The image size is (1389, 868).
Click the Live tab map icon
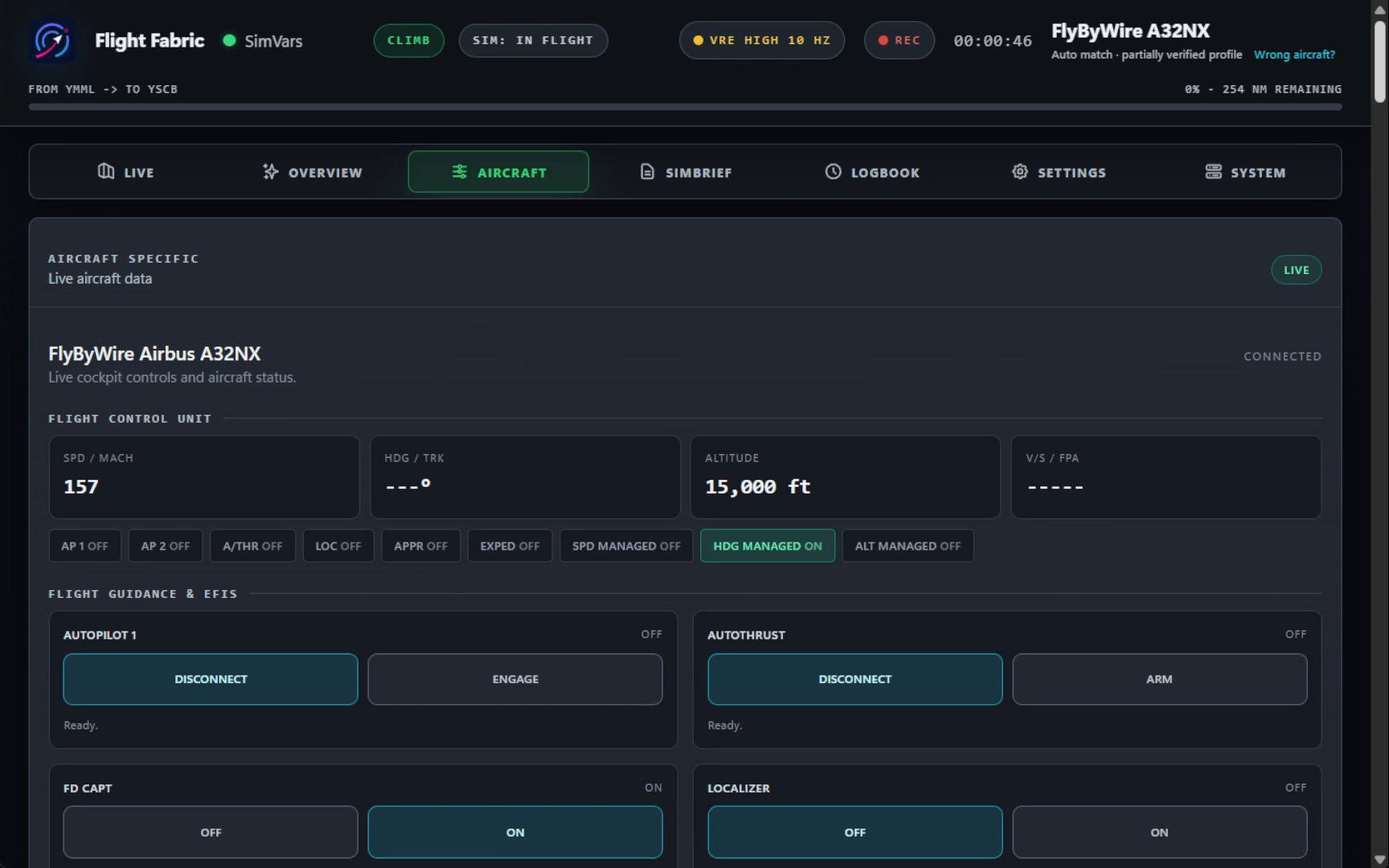[x=106, y=171]
